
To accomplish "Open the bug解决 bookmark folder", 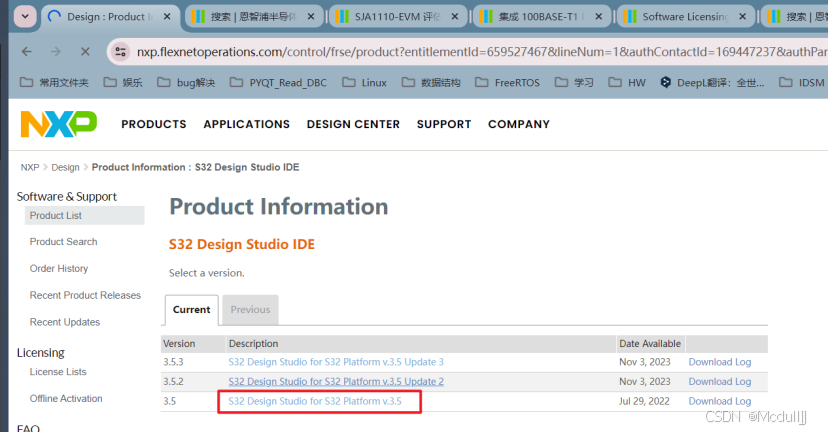I will click(186, 82).
